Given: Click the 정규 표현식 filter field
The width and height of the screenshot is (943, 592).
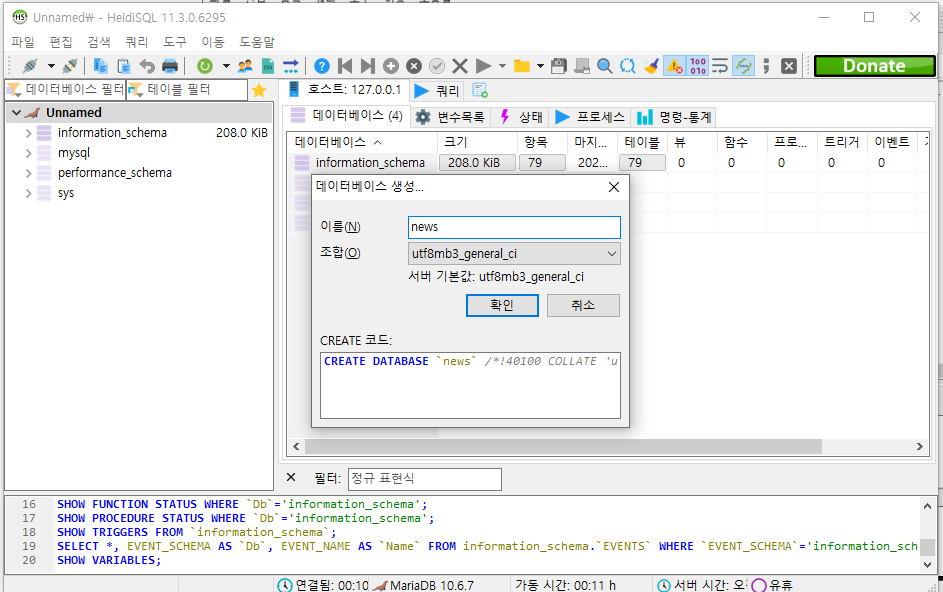Looking at the screenshot, I should [425, 479].
